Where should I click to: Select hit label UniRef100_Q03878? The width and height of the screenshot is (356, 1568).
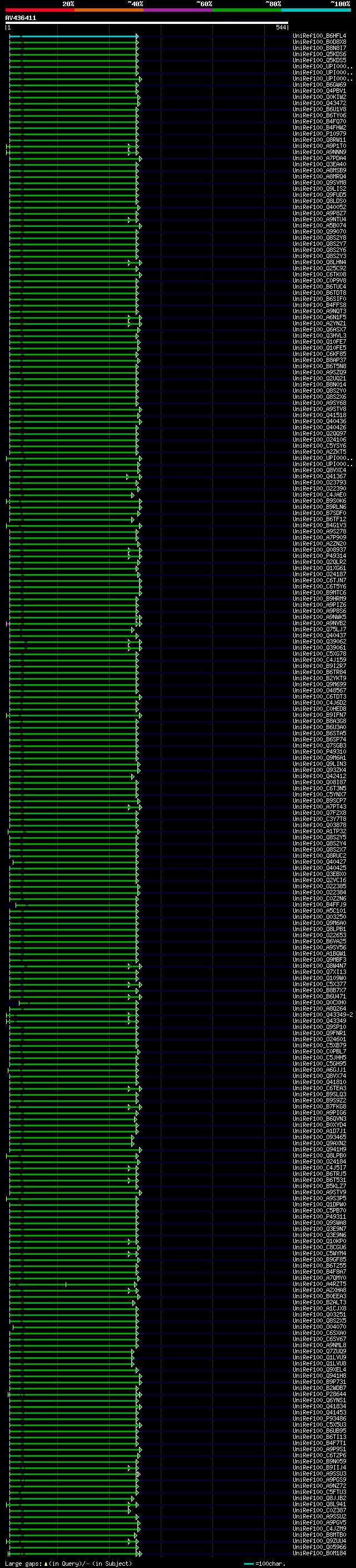[319, 825]
